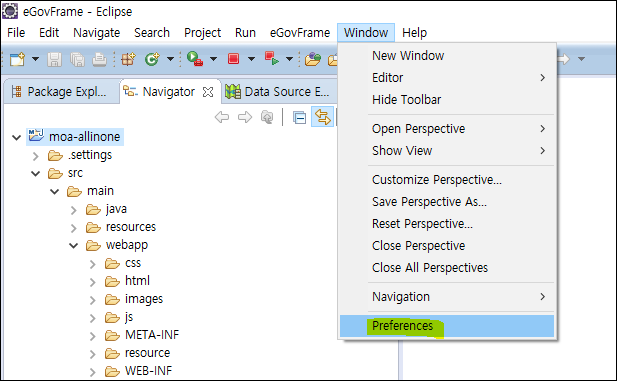Open the New Java Class dropdown arrow

pyautogui.click(x=170, y=59)
